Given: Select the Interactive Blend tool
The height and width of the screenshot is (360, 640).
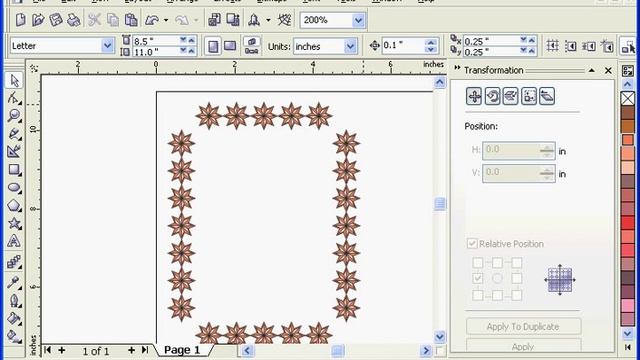Looking at the screenshot, I should point(14,261).
